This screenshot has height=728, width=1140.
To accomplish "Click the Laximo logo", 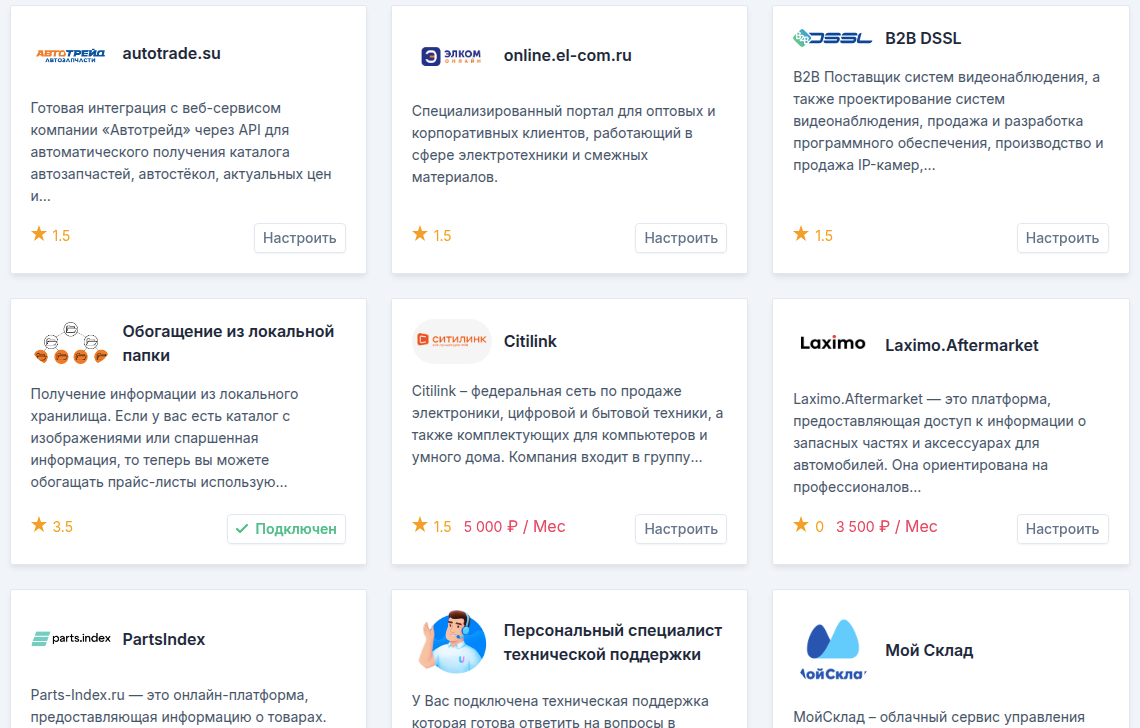I will point(832,343).
